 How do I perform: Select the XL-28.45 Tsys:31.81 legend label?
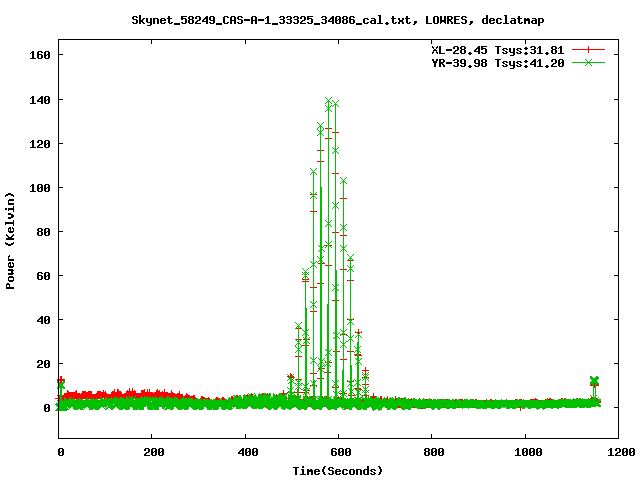click(x=498, y=50)
